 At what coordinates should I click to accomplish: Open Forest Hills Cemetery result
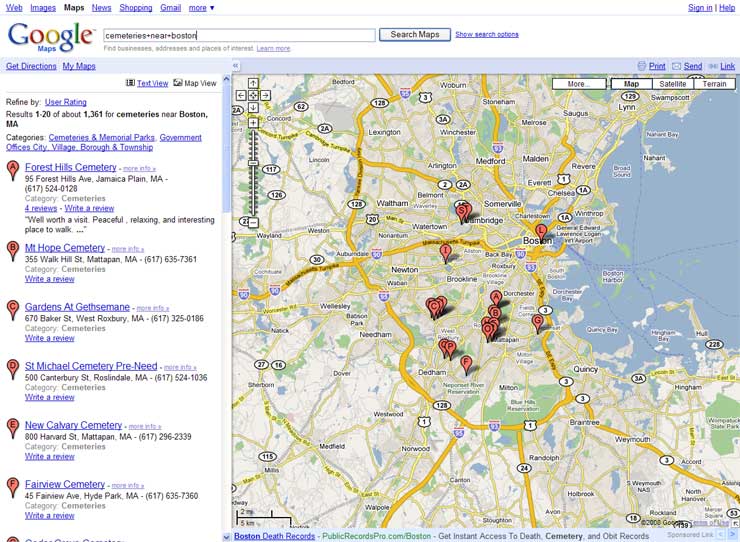pos(70,167)
